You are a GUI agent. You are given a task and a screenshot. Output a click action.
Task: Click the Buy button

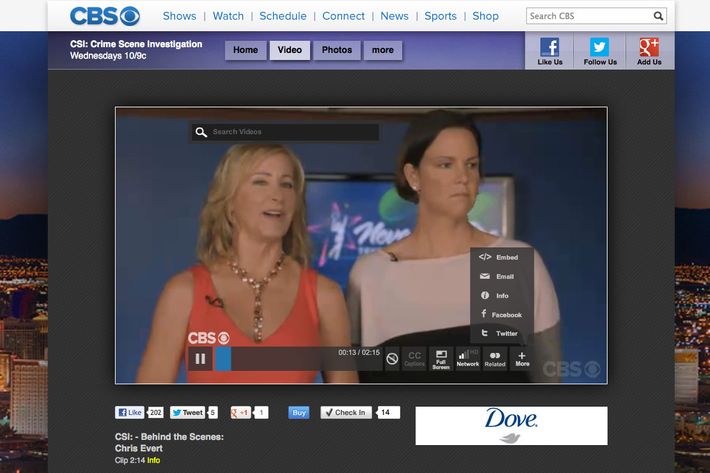299,412
